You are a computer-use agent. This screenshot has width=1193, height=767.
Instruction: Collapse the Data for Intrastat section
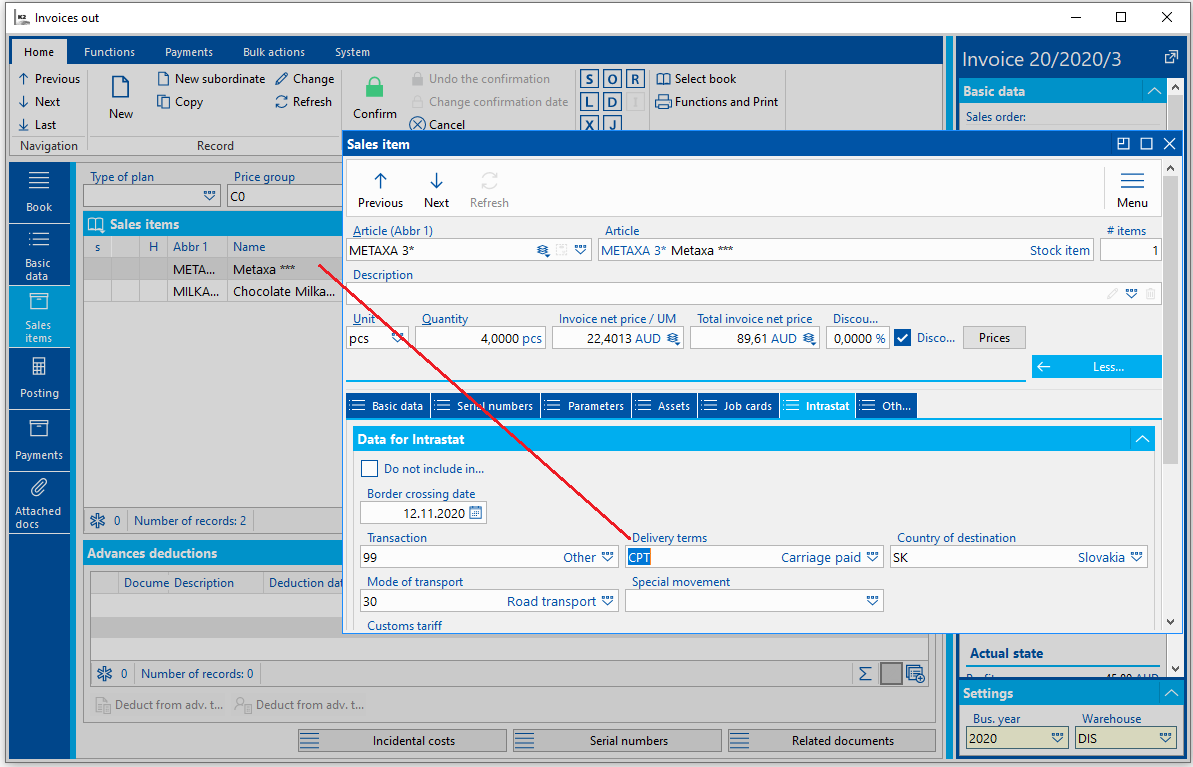click(x=1142, y=439)
